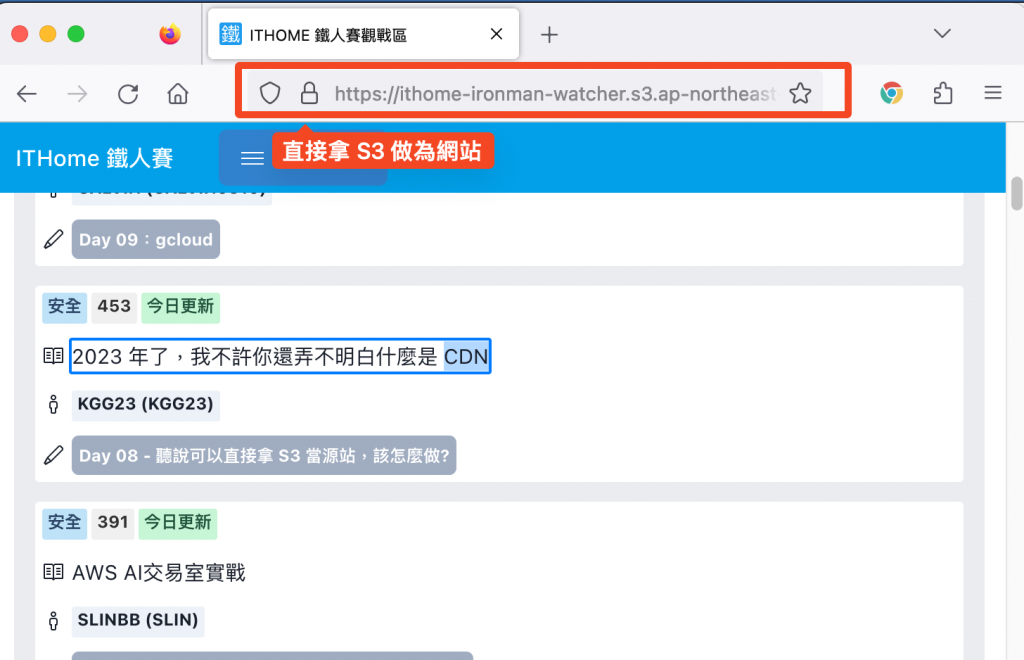Click the forward navigation arrow
Screen dimensions: 1024x660
[77, 94]
